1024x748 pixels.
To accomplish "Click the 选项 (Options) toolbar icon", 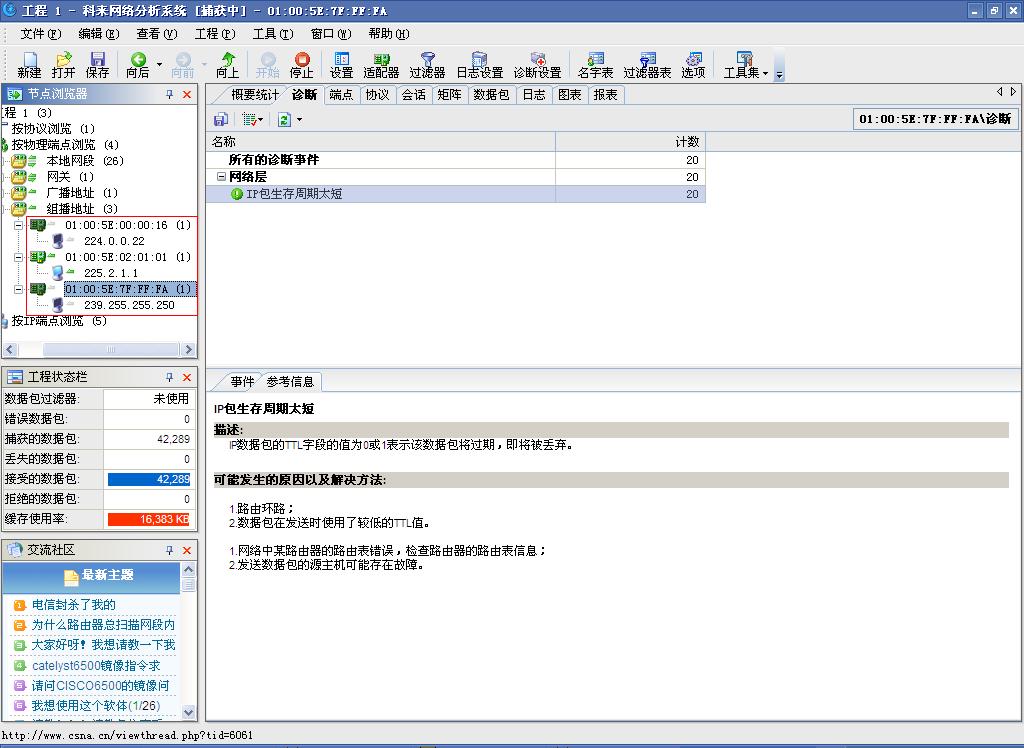I will (x=693, y=65).
